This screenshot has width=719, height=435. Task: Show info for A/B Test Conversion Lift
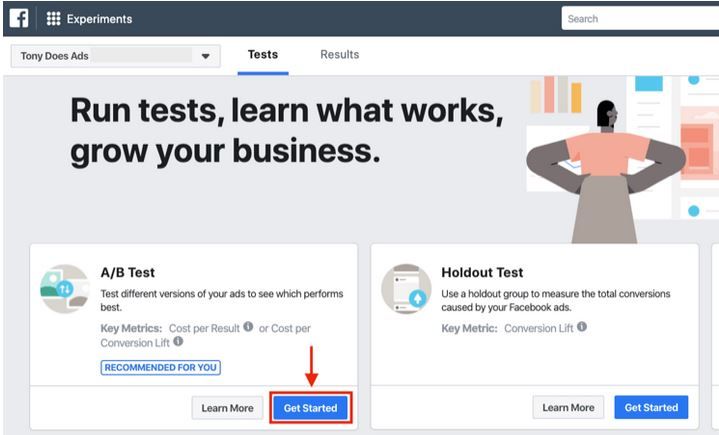pos(178,341)
